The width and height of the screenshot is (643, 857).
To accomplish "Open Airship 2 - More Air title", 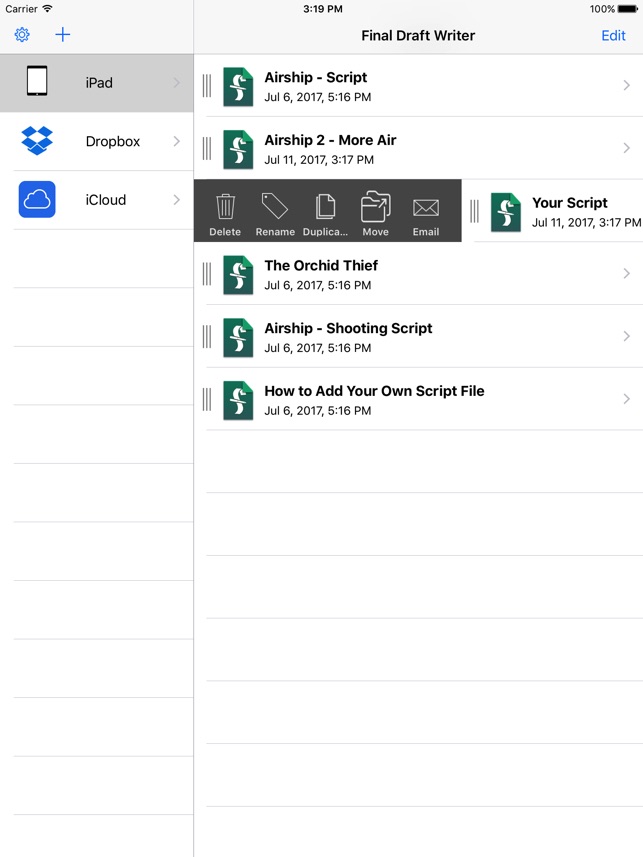I will (330, 140).
